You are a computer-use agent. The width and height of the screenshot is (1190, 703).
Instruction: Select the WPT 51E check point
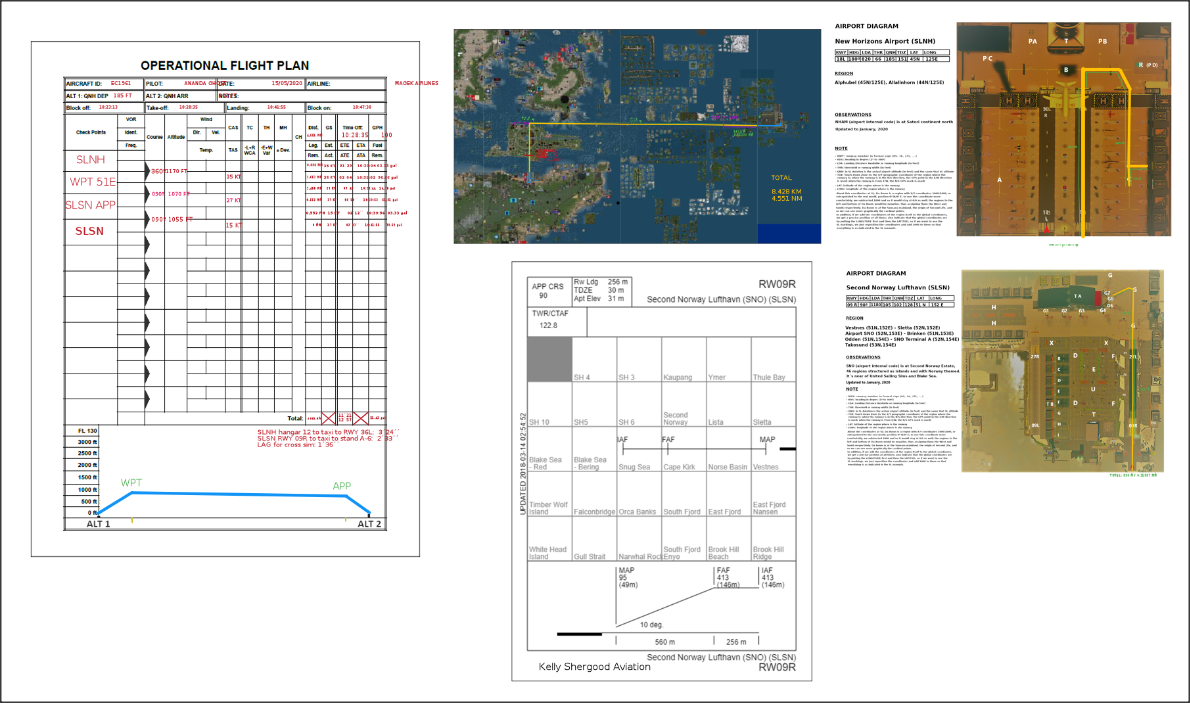coord(93,181)
